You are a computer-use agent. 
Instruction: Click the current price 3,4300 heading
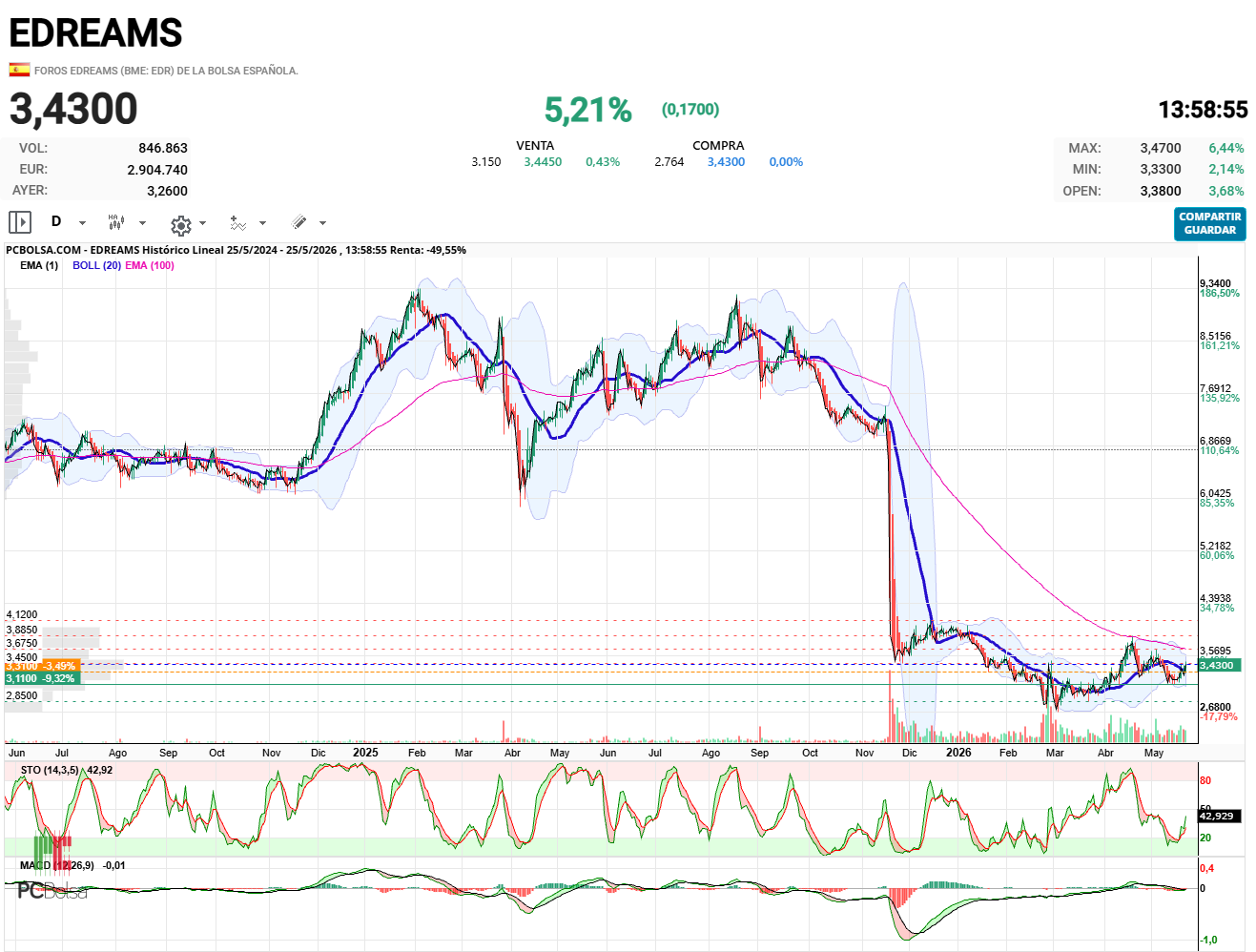click(x=73, y=109)
